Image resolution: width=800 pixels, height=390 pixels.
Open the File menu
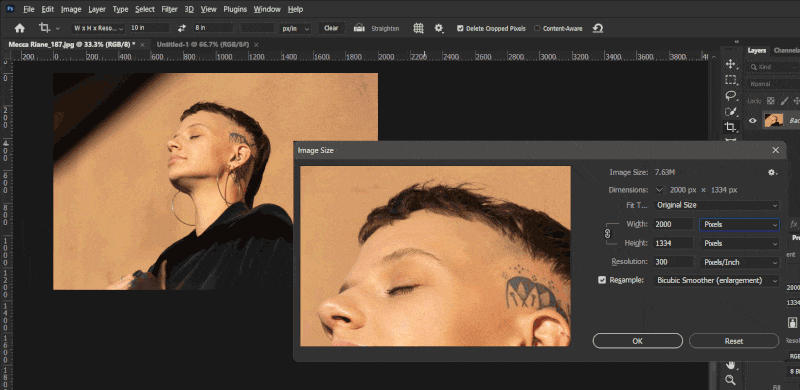[x=29, y=9]
